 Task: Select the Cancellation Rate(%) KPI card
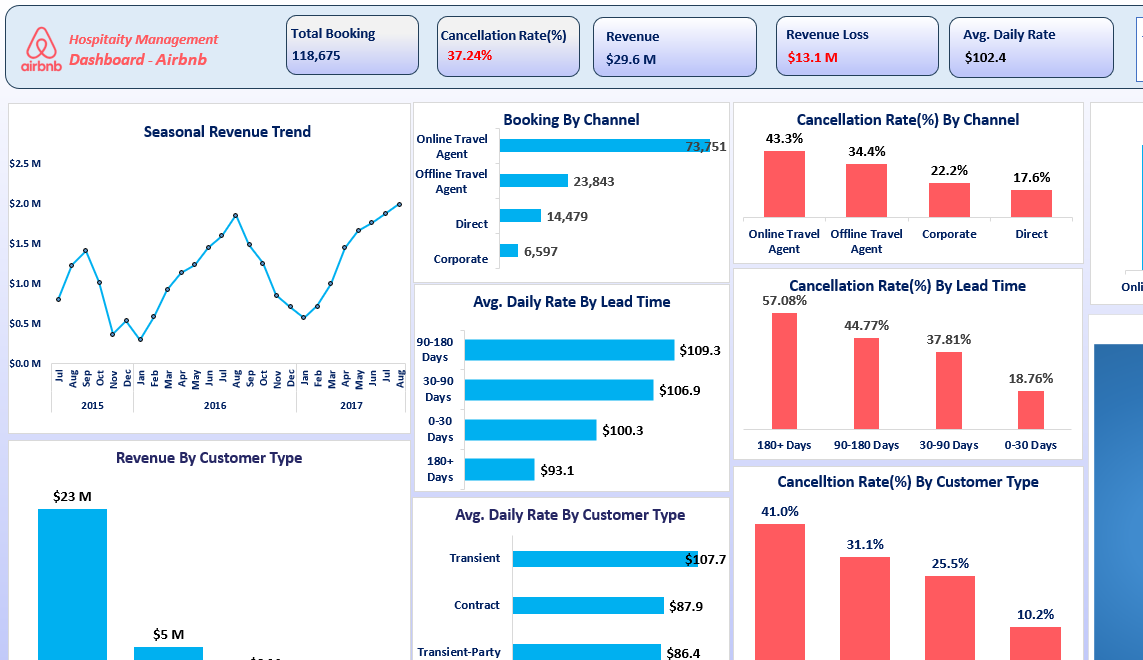(508, 47)
